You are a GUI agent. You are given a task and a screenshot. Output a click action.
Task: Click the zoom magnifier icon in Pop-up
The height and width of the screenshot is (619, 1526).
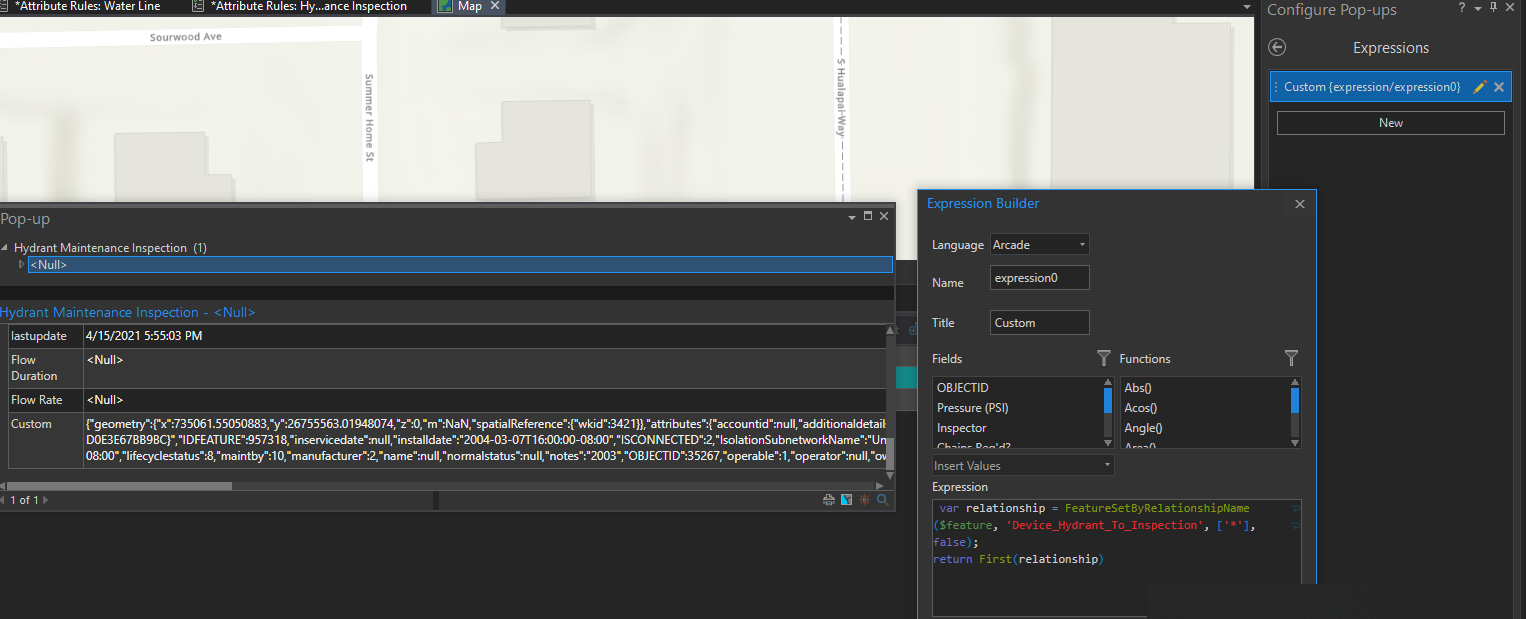pyautogui.click(x=883, y=500)
